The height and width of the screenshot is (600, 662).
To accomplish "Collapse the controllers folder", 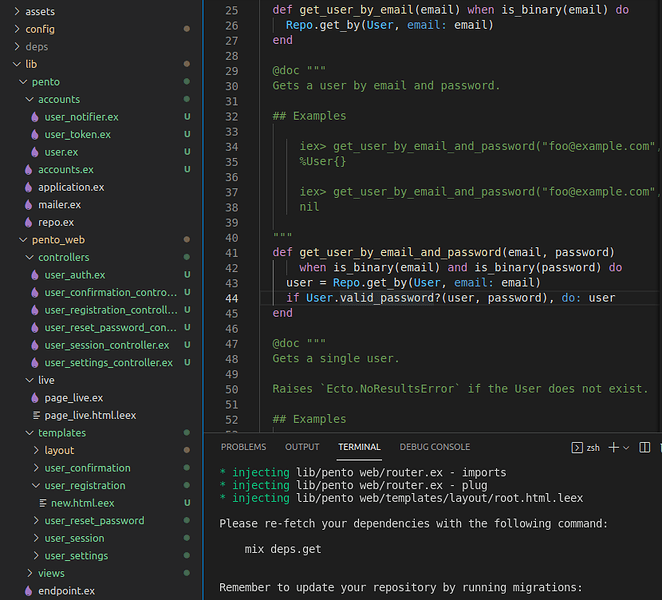I will [30, 258].
